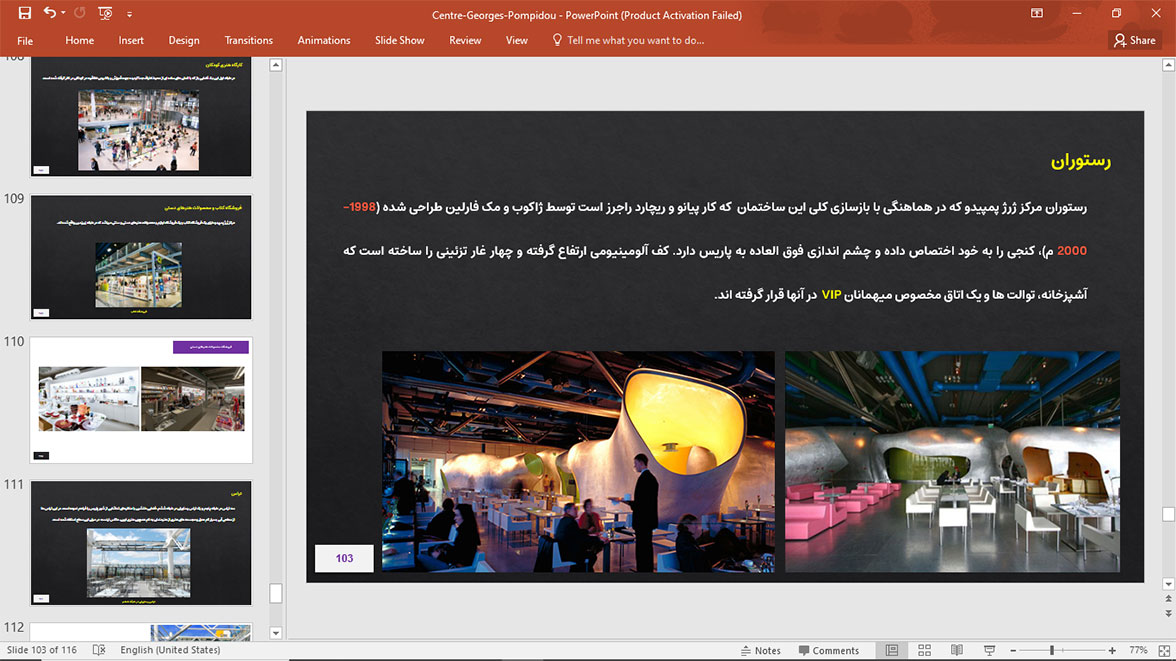Toggle the Comments pane
1176x661 pixels.
pyautogui.click(x=829, y=650)
